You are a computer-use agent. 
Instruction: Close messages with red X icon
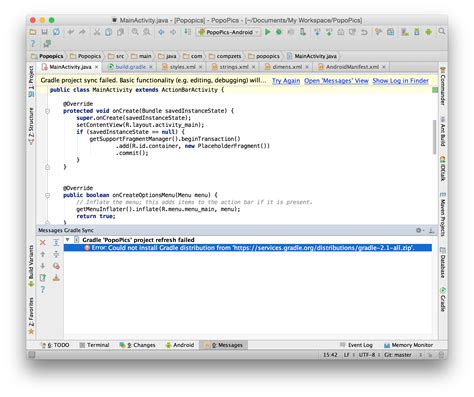[x=43, y=242]
